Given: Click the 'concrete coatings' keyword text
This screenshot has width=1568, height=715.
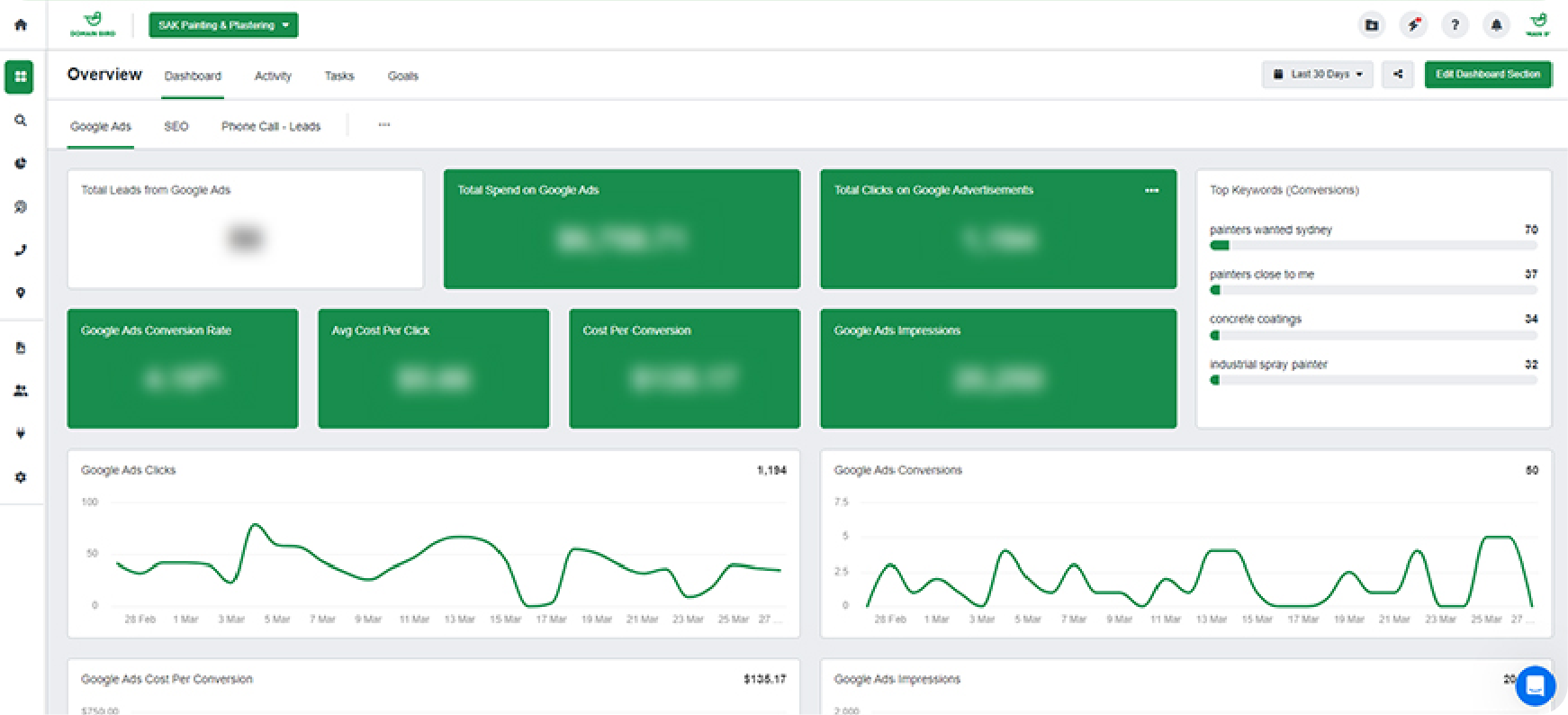Looking at the screenshot, I should tap(1255, 319).
